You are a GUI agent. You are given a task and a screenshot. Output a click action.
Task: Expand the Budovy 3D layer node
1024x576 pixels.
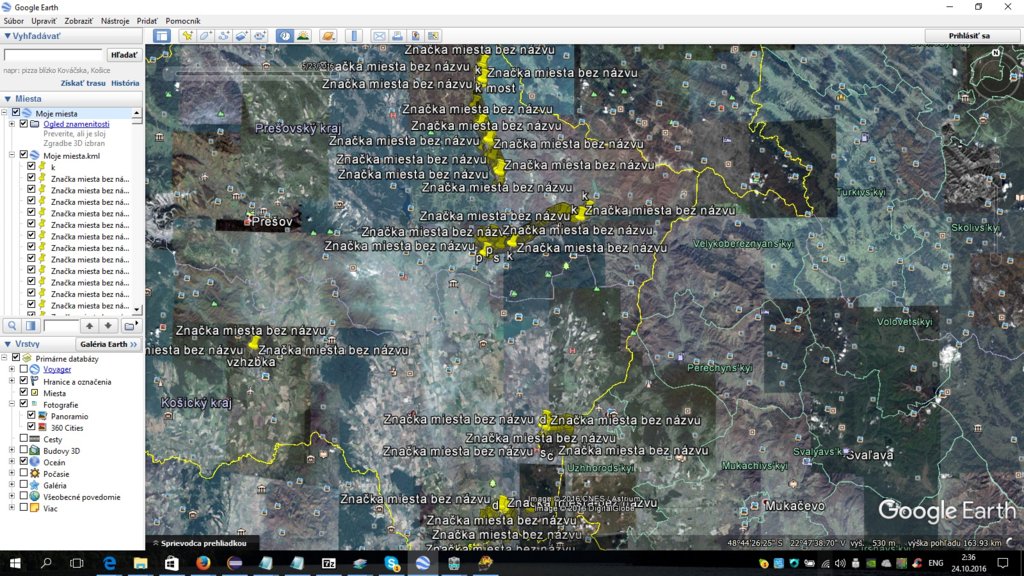click(12, 450)
